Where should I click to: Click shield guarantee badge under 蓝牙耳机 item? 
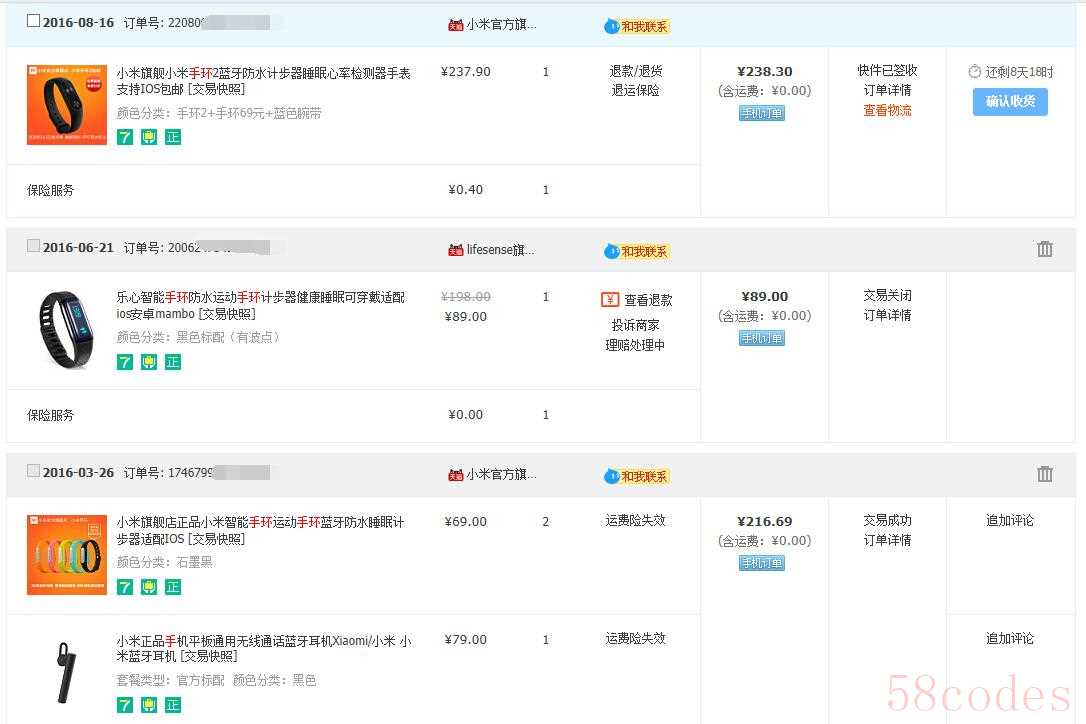pyautogui.click(x=149, y=705)
